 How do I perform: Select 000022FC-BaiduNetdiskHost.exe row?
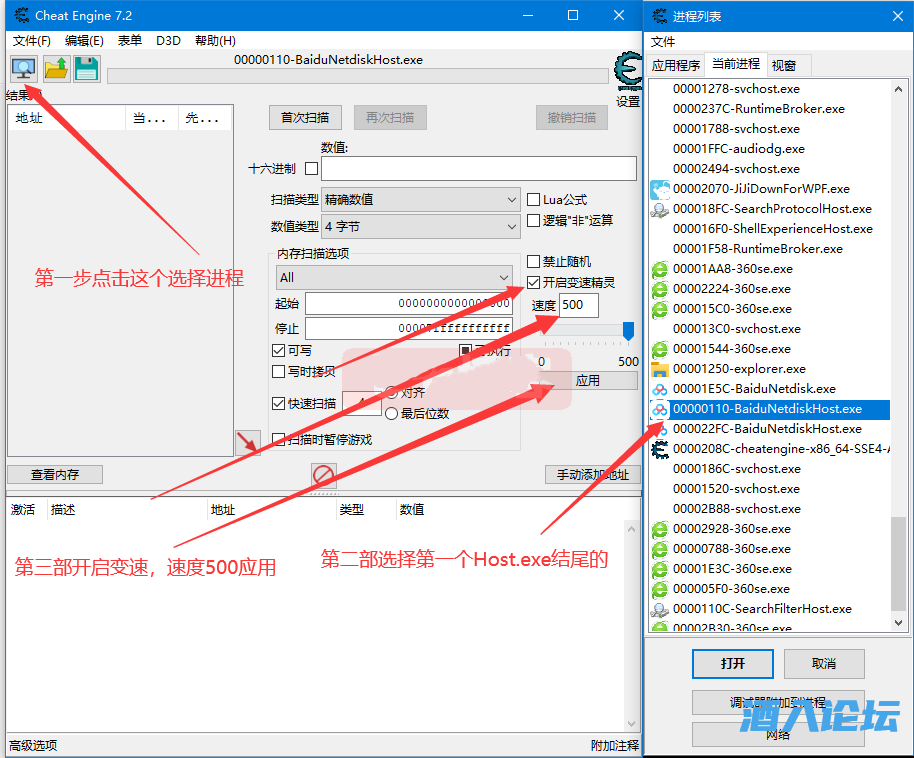pyautogui.click(x=770, y=429)
